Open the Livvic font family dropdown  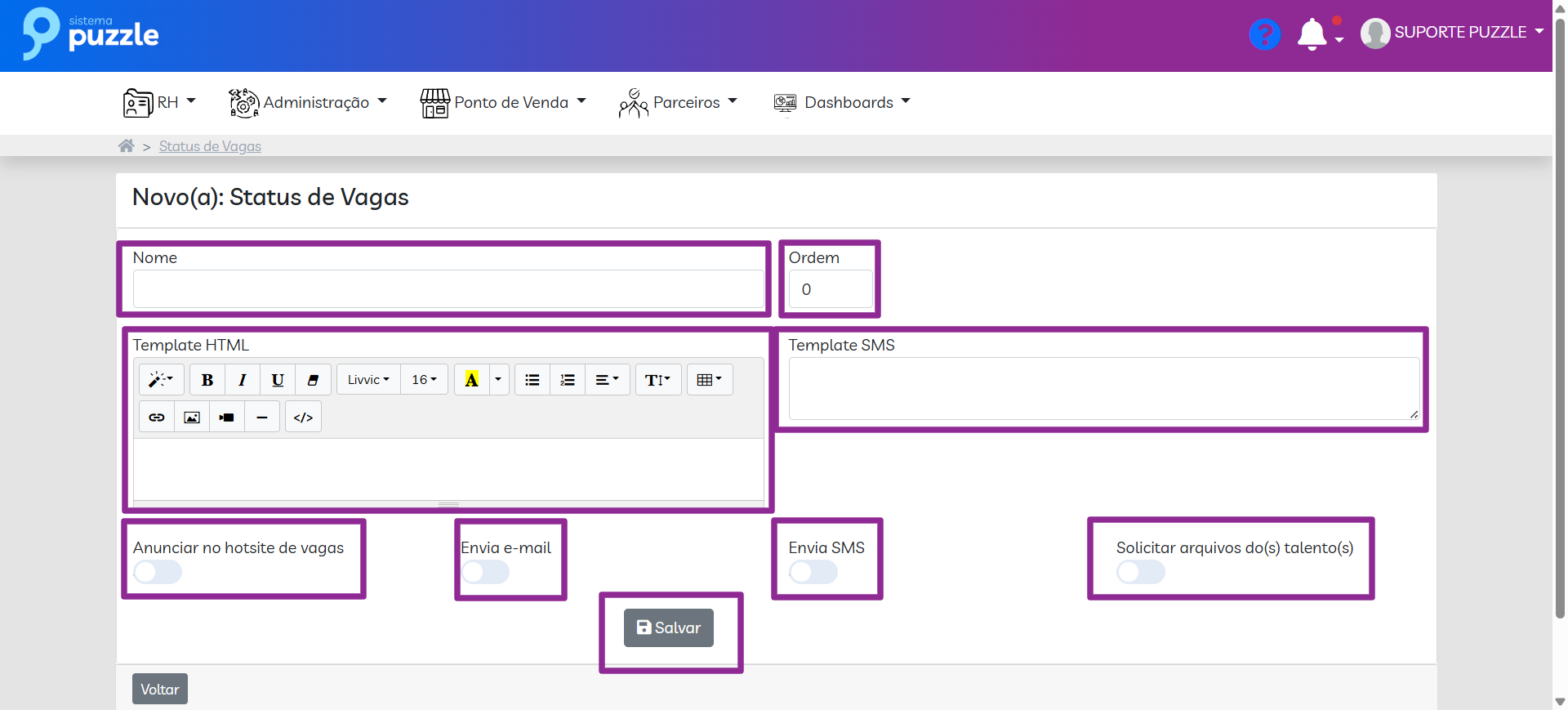tap(368, 380)
